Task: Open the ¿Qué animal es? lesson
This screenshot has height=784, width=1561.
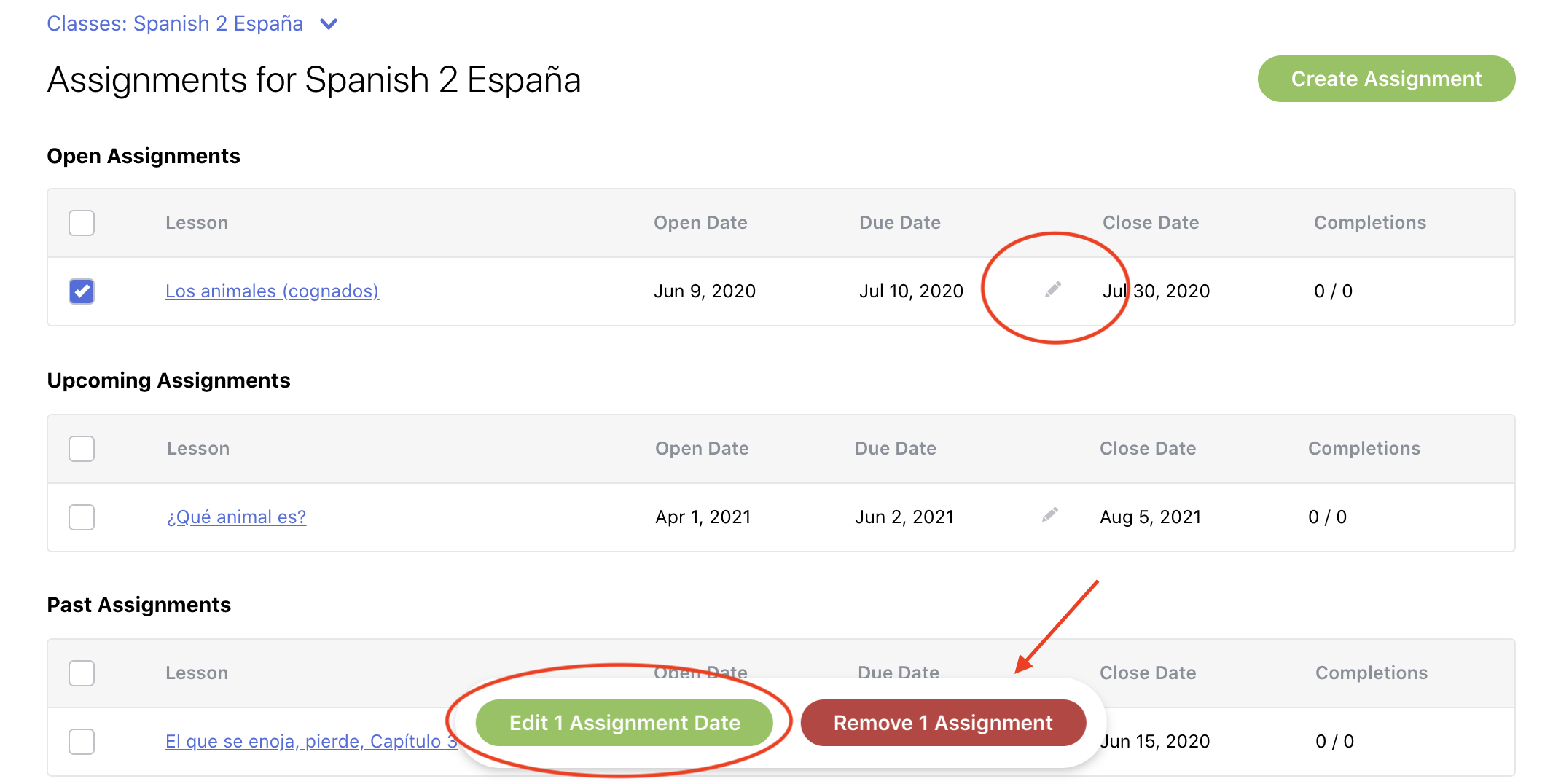Action: [x=235, y=517]
